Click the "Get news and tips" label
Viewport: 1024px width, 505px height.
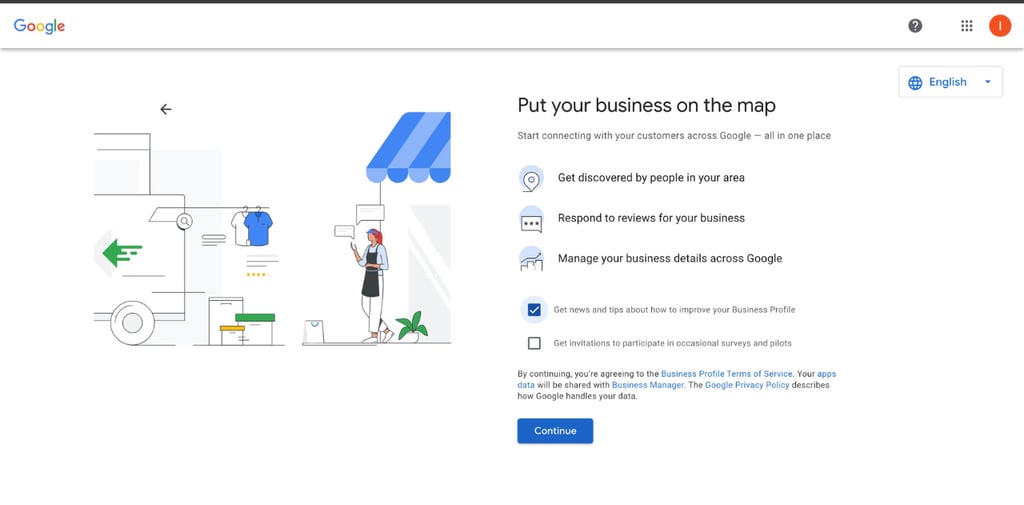[x=675, y=310]
